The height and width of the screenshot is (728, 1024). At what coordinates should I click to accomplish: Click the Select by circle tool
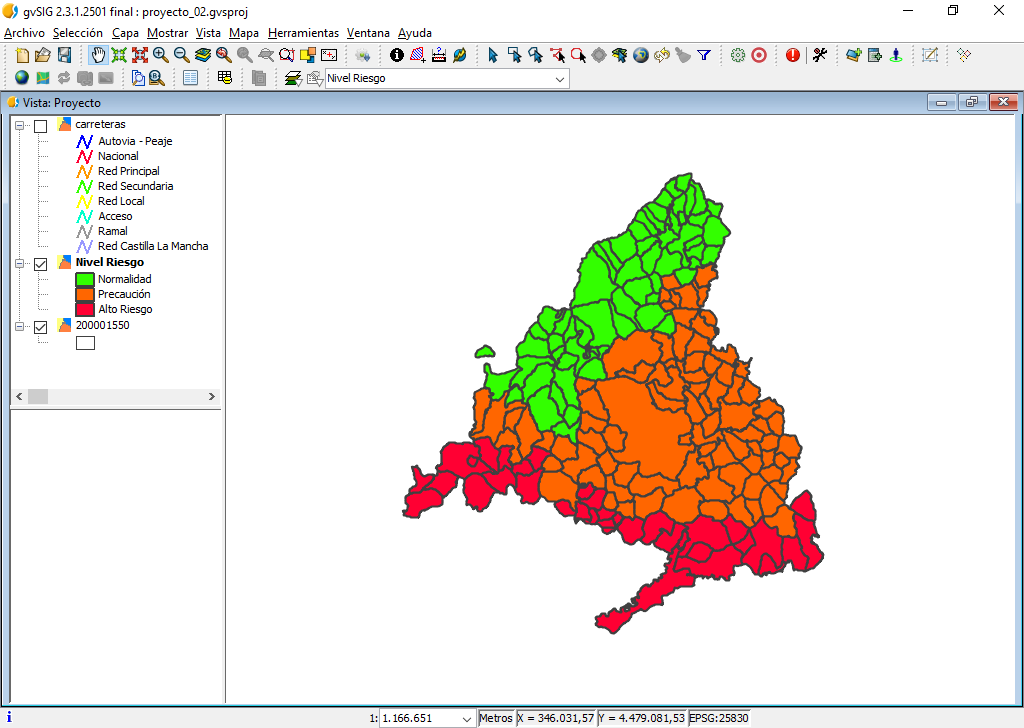coord(578,55)
